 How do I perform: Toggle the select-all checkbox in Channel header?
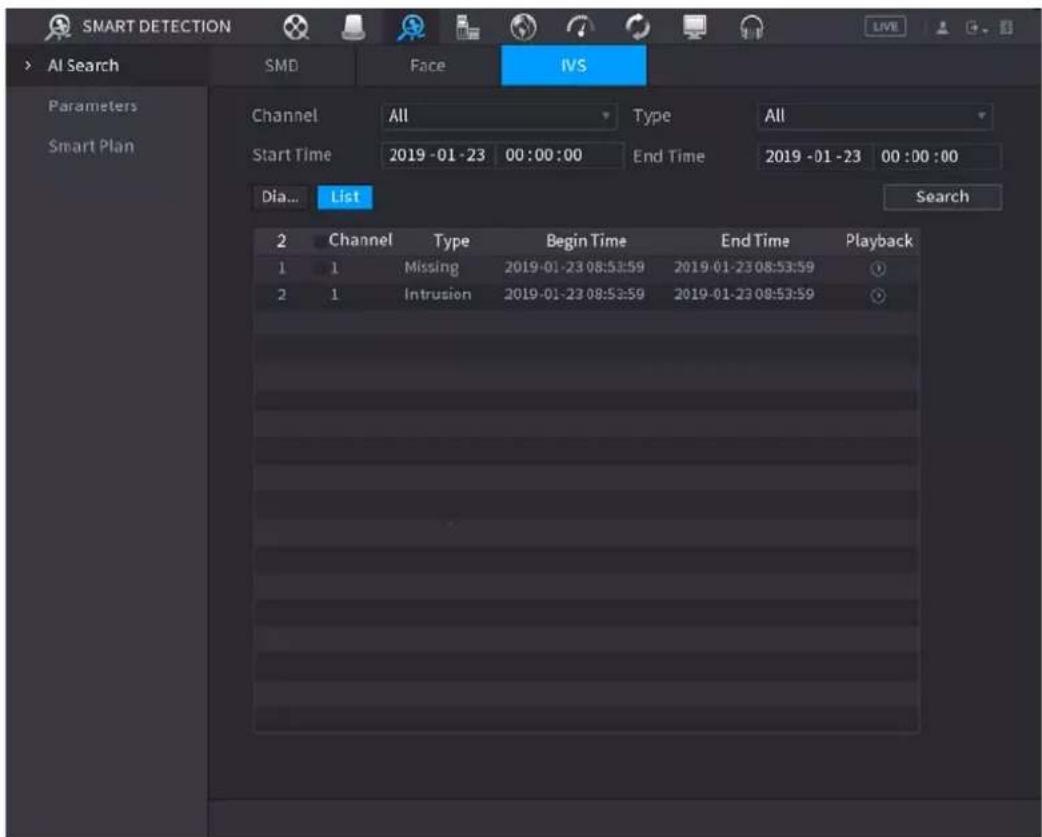(320, 241)
